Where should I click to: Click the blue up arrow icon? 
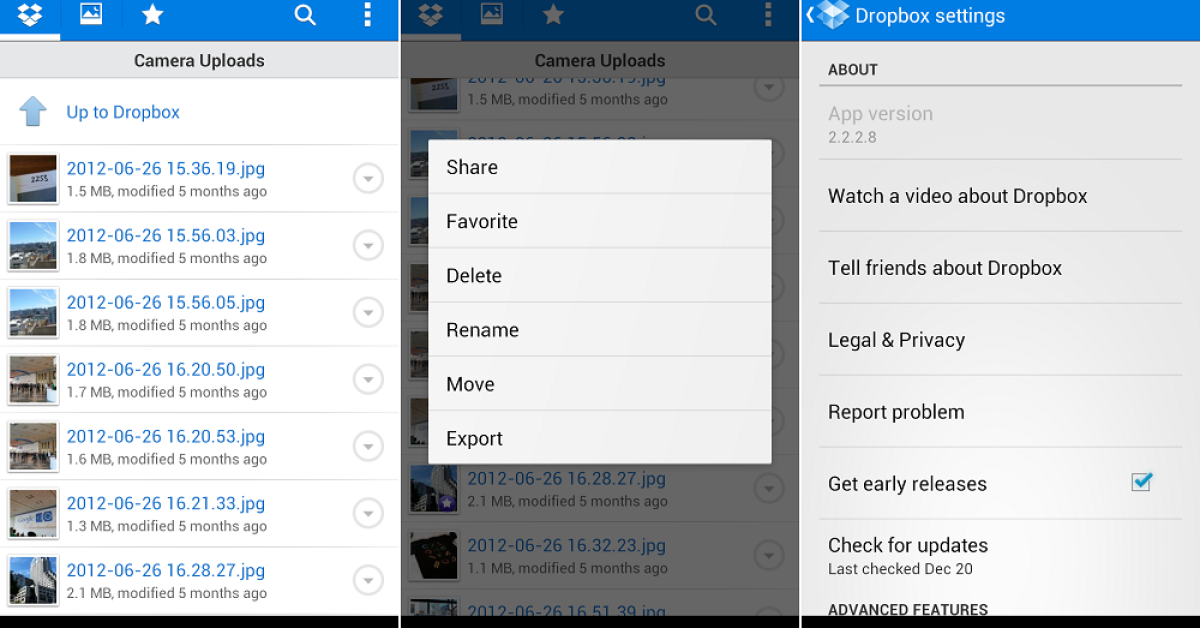point(33,112)
